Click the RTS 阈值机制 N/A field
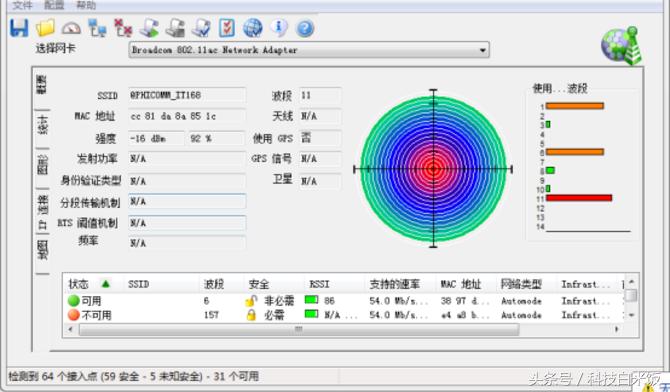This screenshot has width=670, height=392. 187,223
